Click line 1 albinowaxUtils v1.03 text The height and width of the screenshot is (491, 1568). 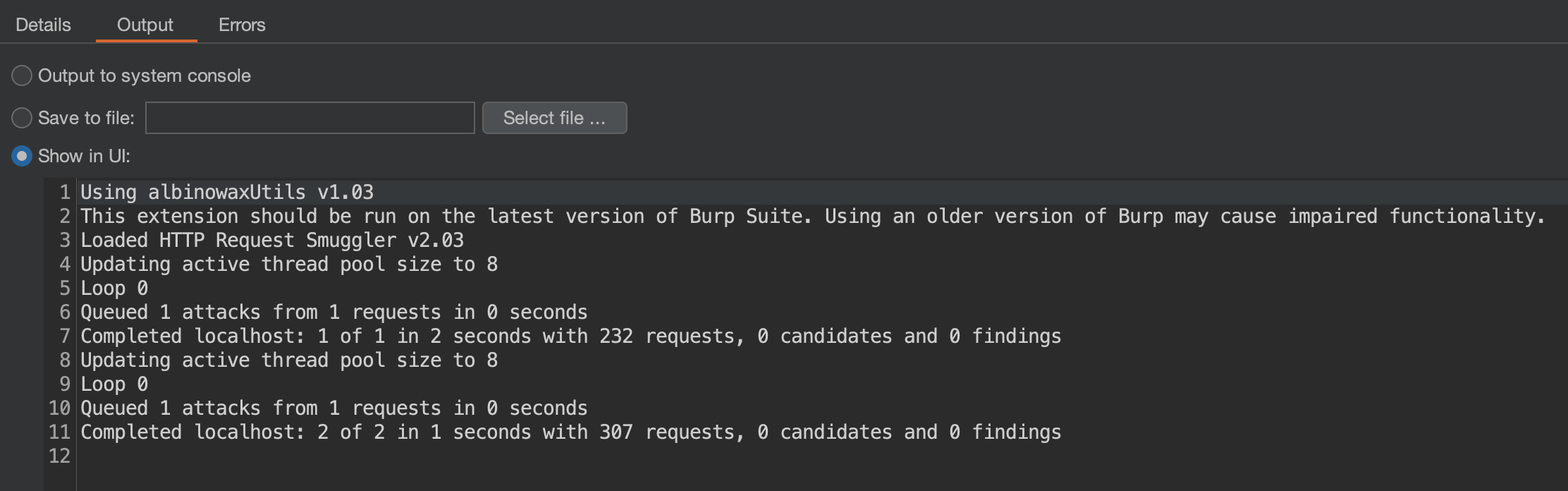tap(227, 192)
